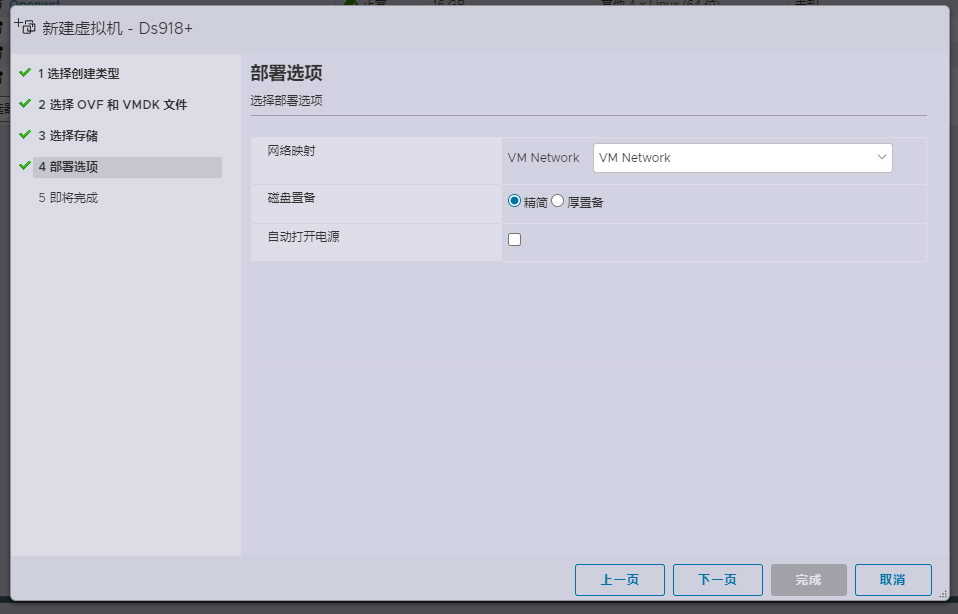Select the 精简 disk provisioning radio button

click(515, 201)
